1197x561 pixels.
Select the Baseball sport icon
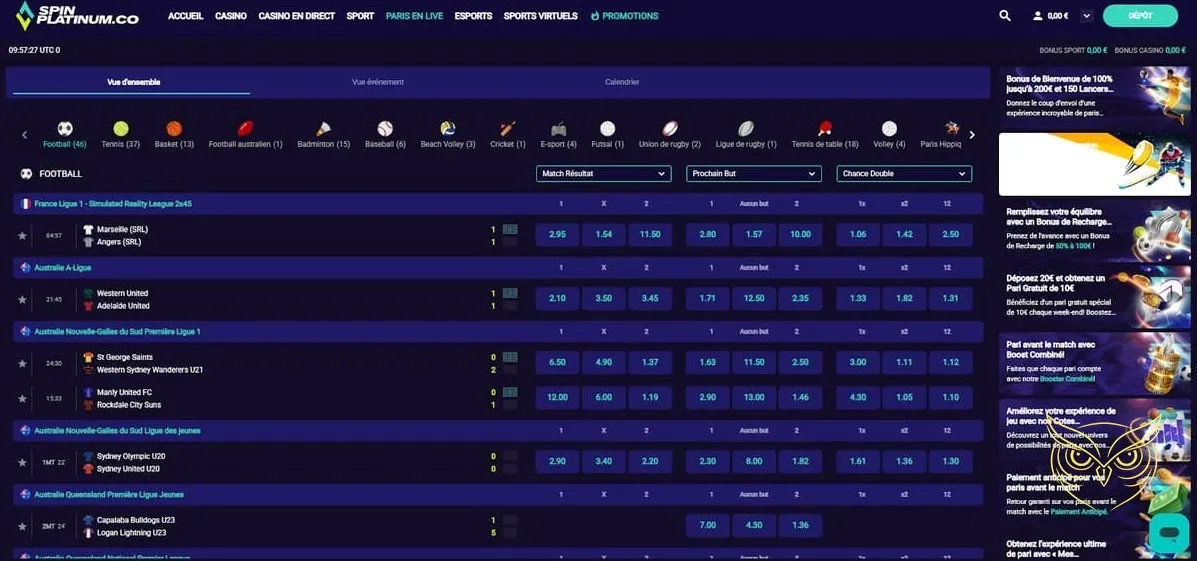385,128
